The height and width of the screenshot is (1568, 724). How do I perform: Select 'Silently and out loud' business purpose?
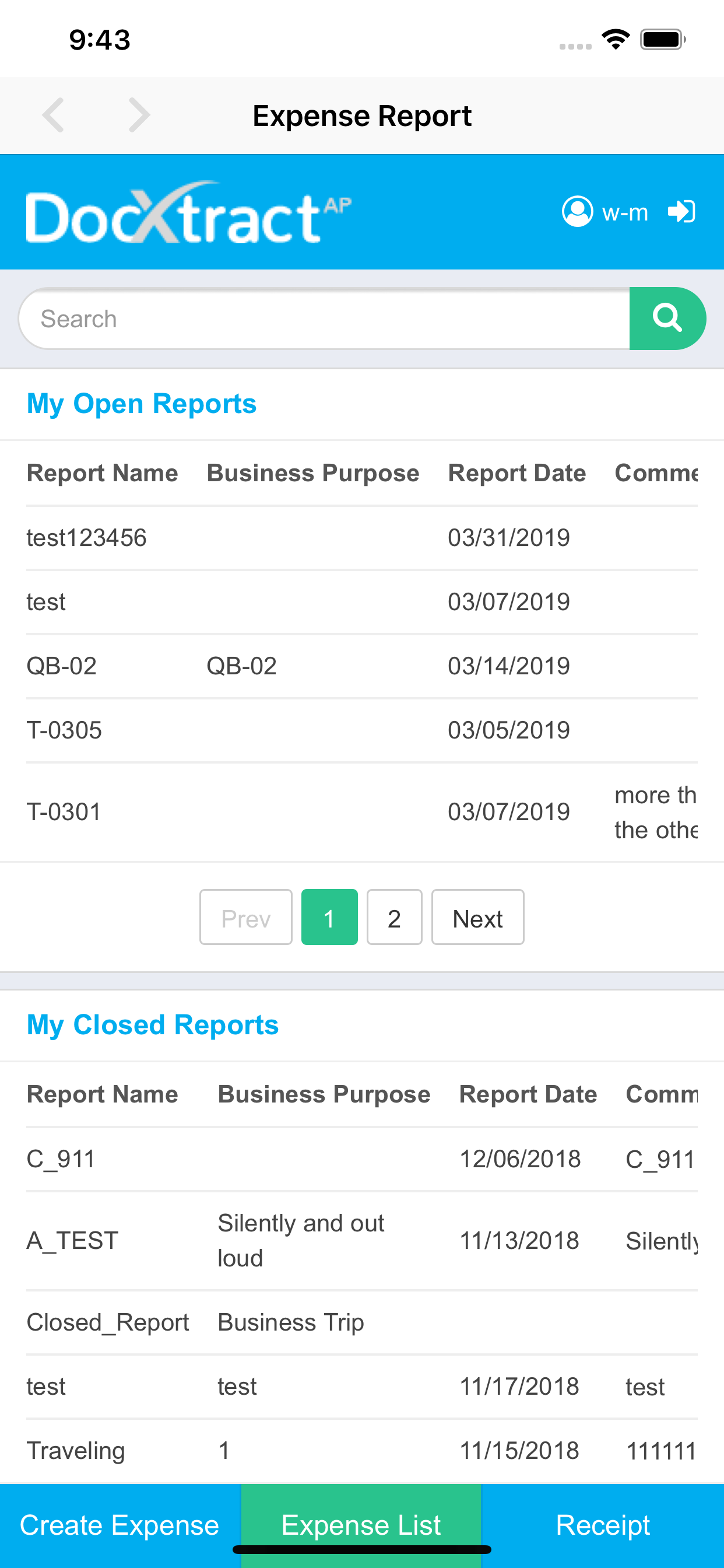tap(301, 1241)
